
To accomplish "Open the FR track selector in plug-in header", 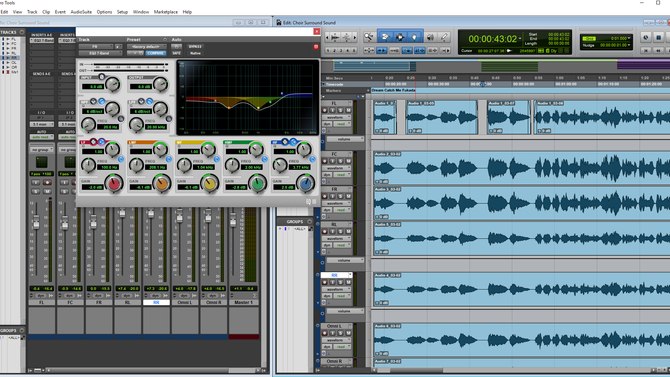I will [96, 47].
